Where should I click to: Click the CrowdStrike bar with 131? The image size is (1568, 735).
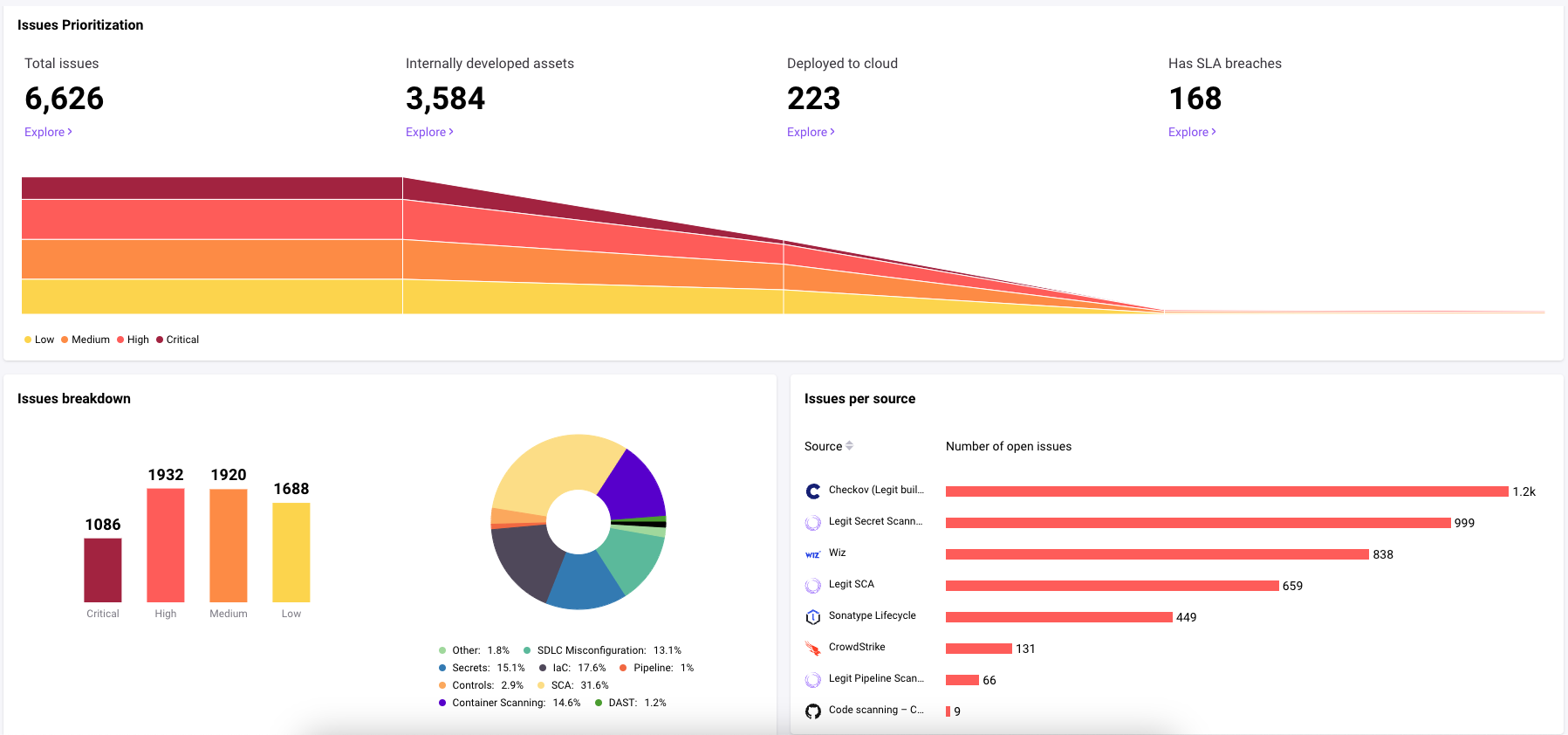[x=979, y=649]
